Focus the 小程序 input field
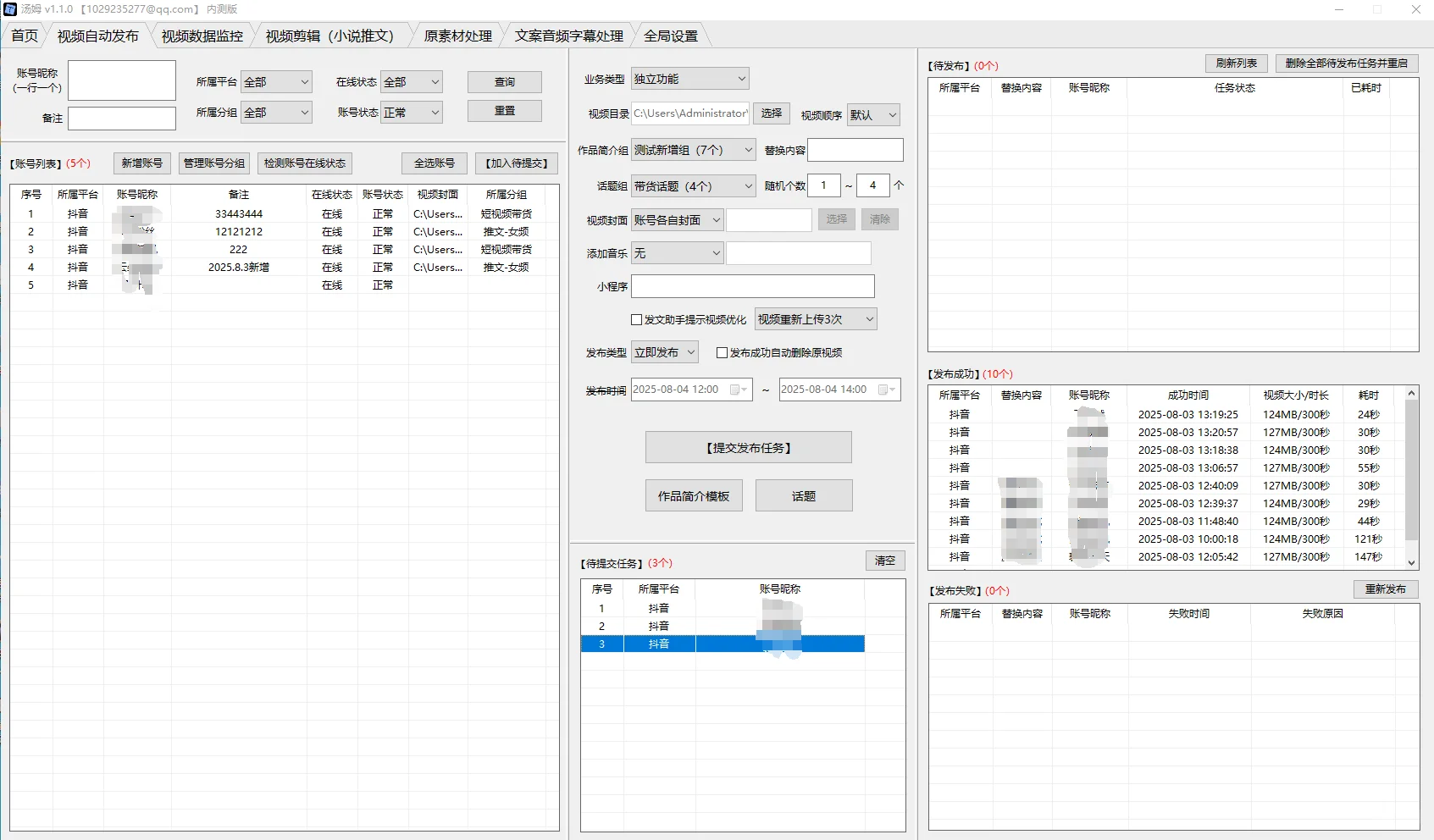 [x=753, y=286]
